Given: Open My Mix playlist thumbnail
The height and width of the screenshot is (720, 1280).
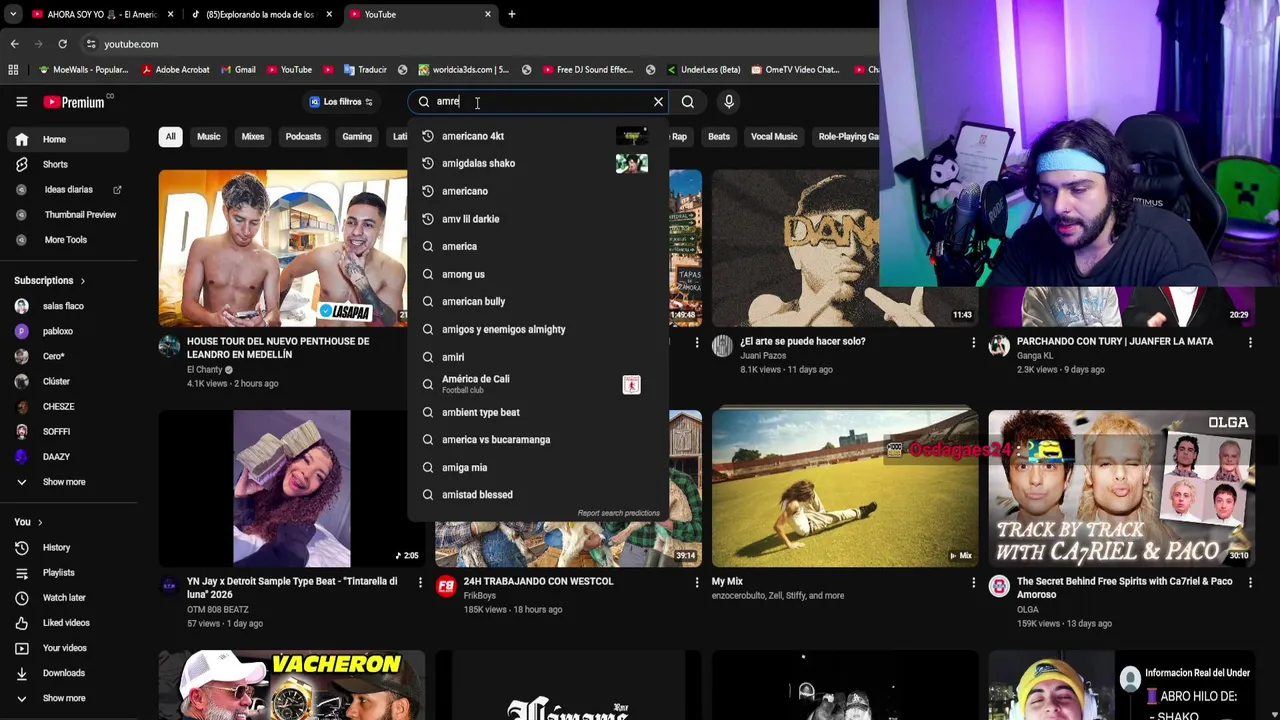Looking at the screenshot, I should point(845,488).
